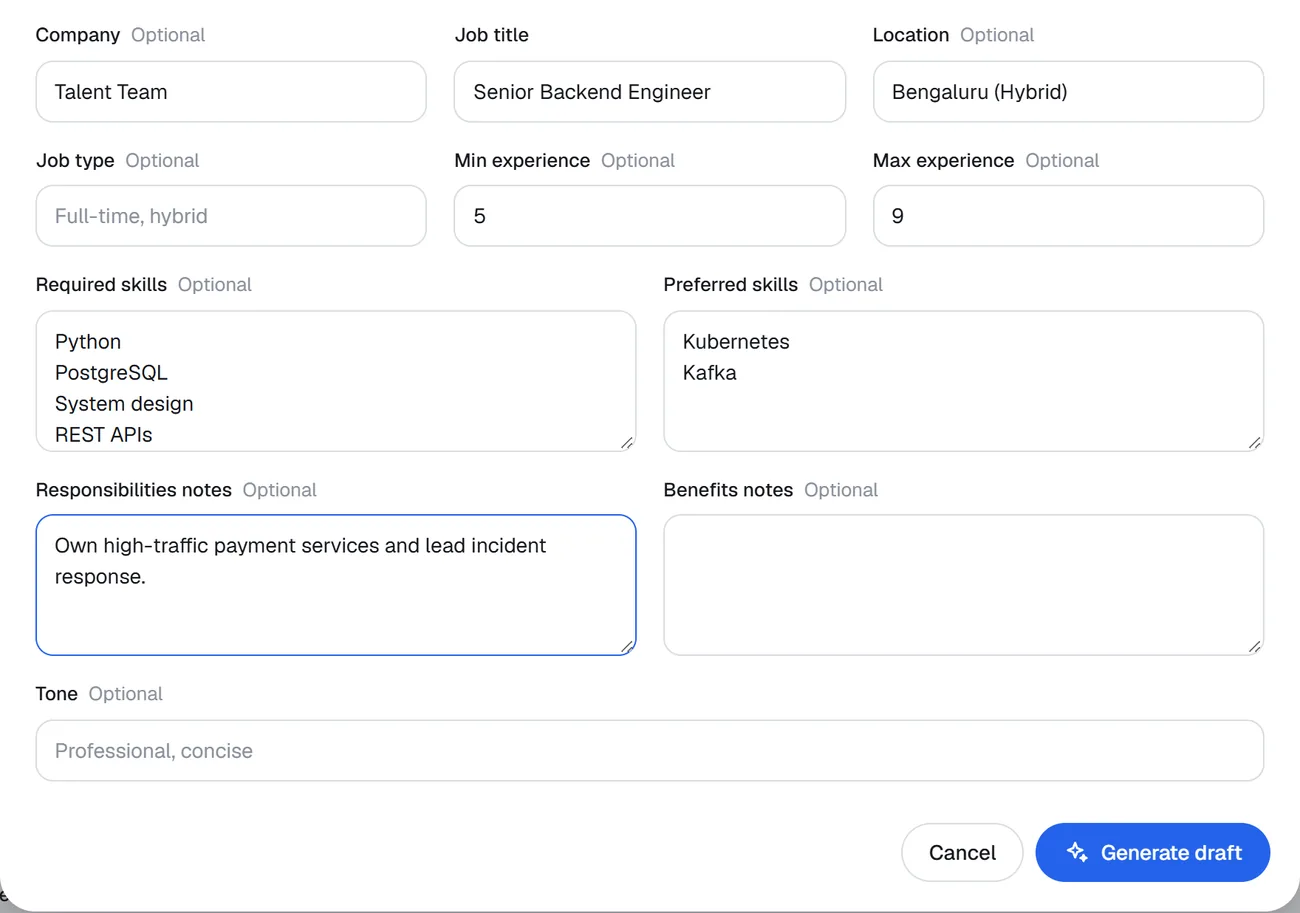Focus the Tone input field

[x=650, y=751]
